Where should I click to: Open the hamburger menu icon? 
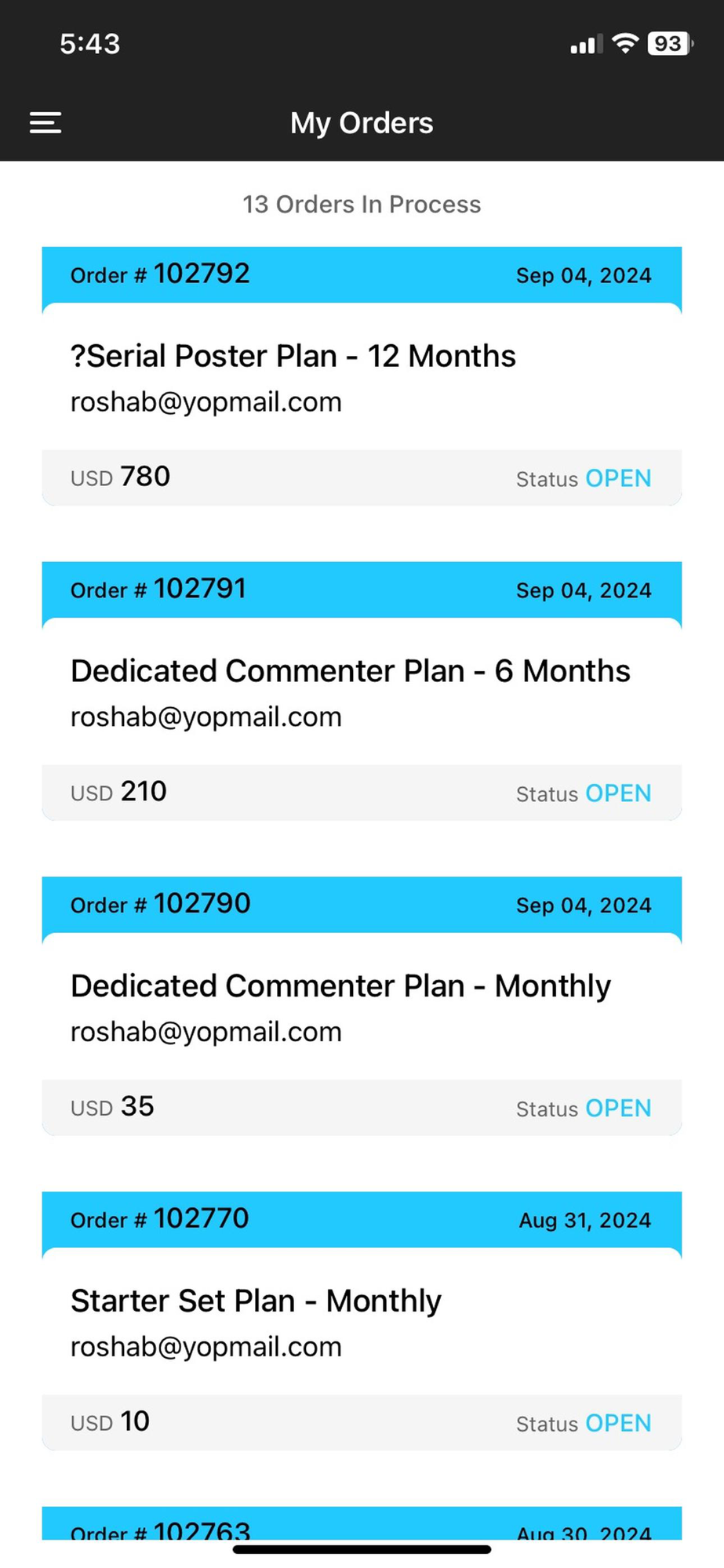point(45,123)
